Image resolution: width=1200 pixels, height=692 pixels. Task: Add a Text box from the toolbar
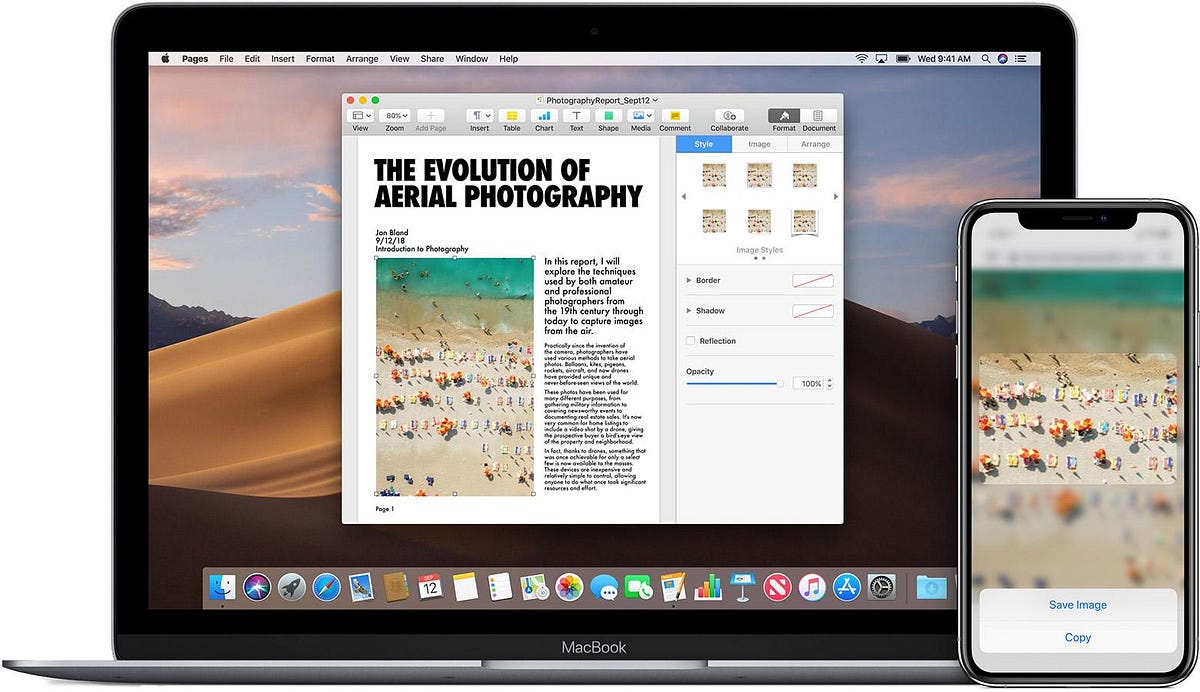coord(576,115)
